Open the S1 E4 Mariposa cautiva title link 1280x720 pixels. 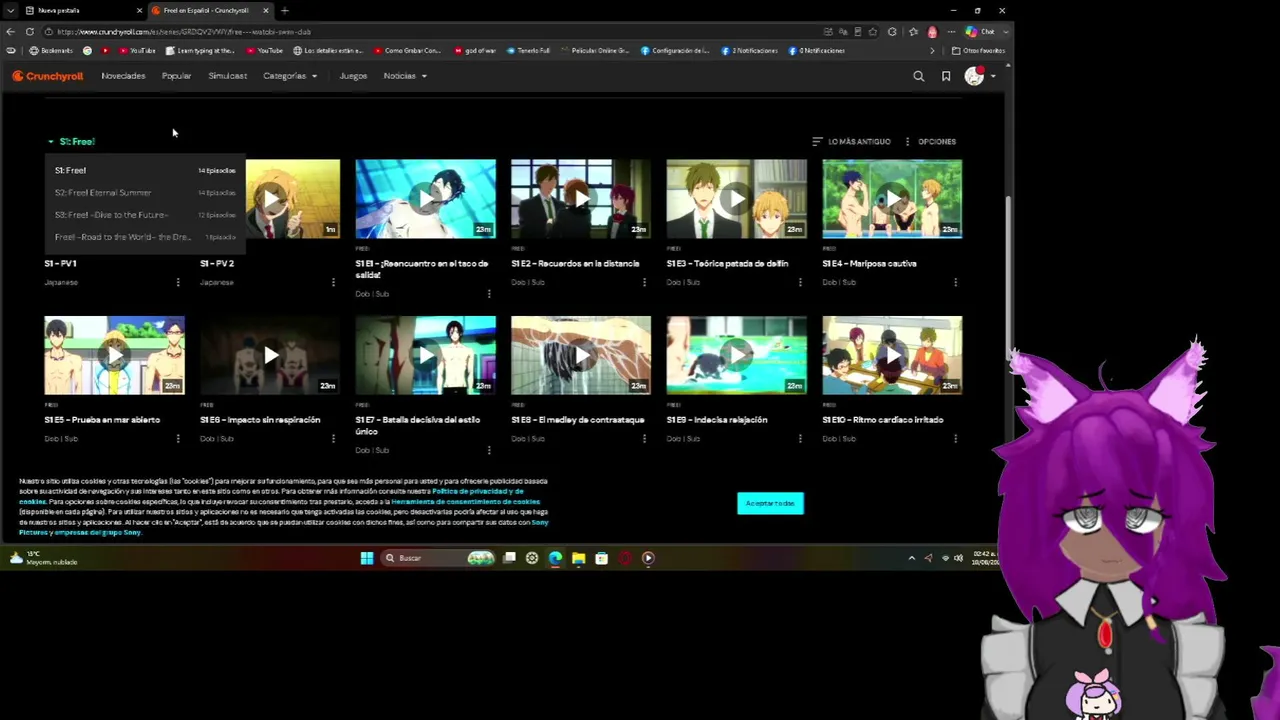pyautogui.click(x=869, y=264)
